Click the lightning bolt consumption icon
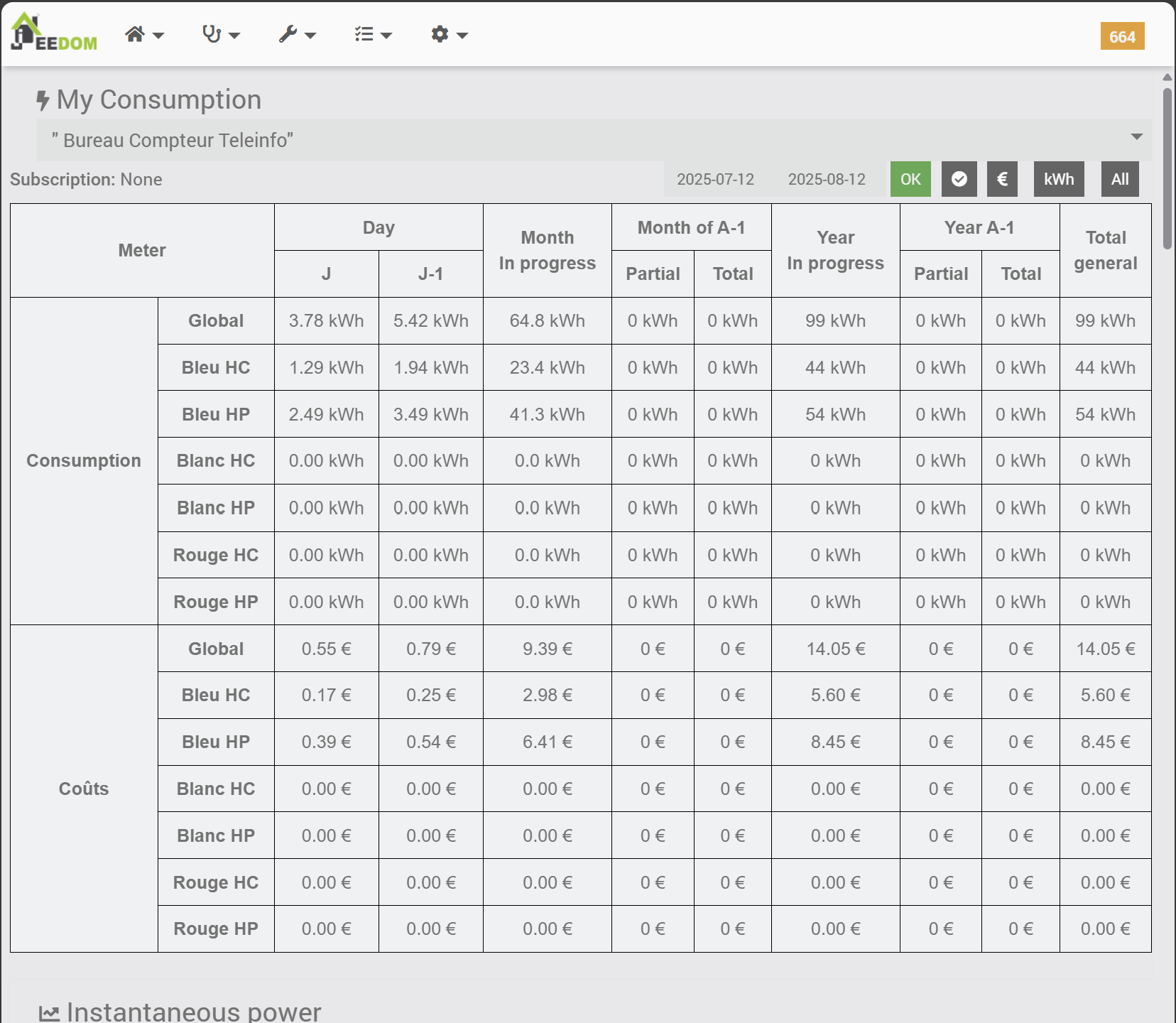 [x=43, y=100]
